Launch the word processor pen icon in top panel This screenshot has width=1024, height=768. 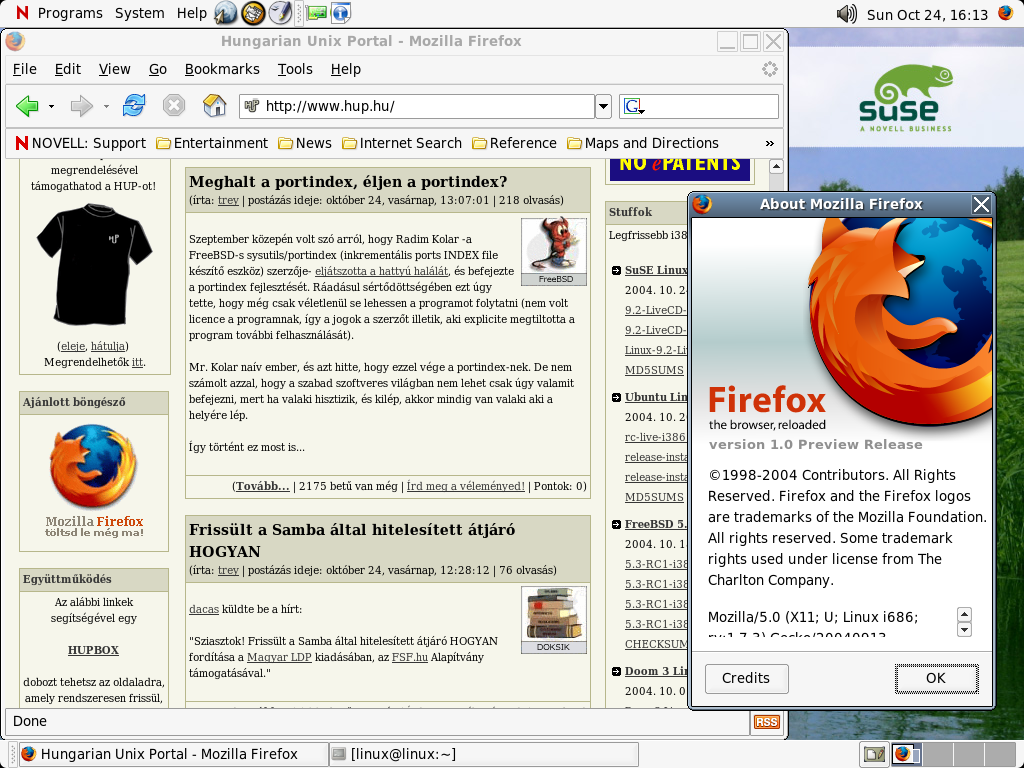tap(280, 13)
